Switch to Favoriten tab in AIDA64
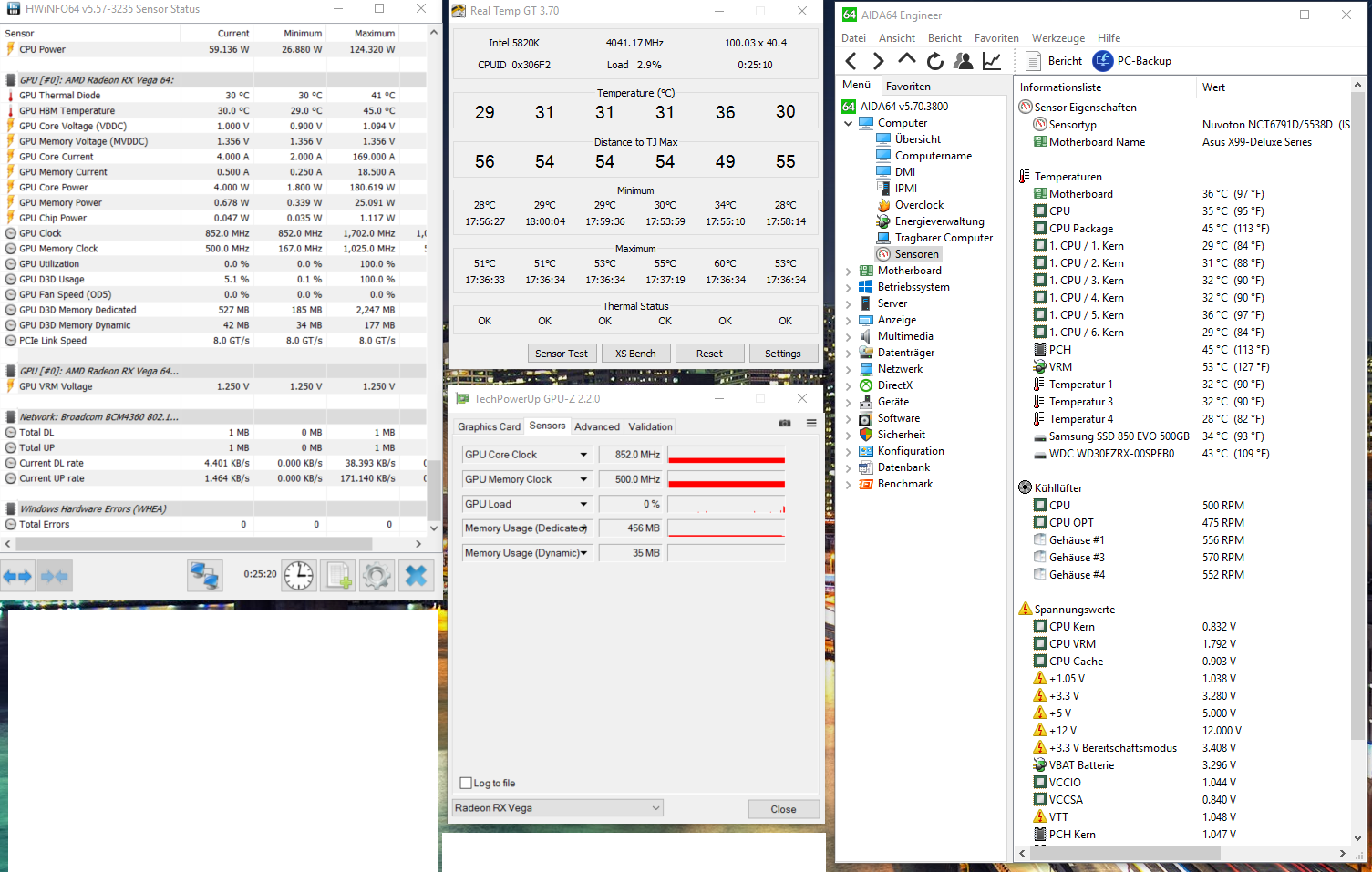The image size is (1372, 872). [908, 87]
